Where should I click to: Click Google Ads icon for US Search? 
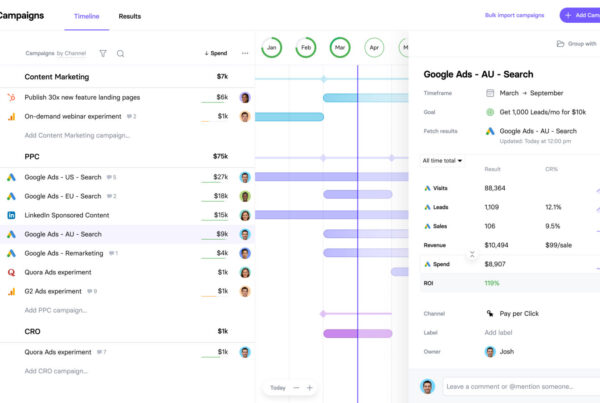[11, 177]
